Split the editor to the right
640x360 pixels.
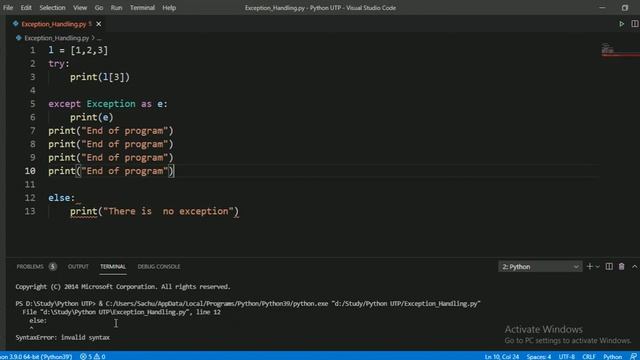[635, 24]
